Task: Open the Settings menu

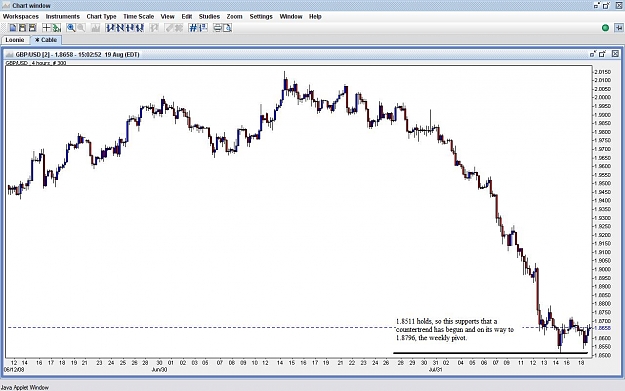Action: (261, 16)
